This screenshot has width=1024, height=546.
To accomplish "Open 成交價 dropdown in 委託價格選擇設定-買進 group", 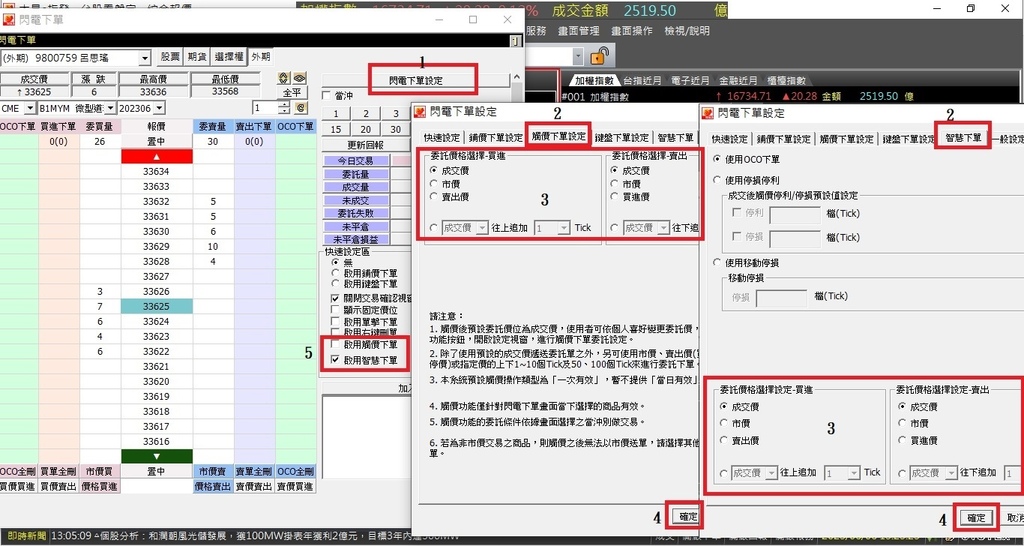I will point(771,473).
